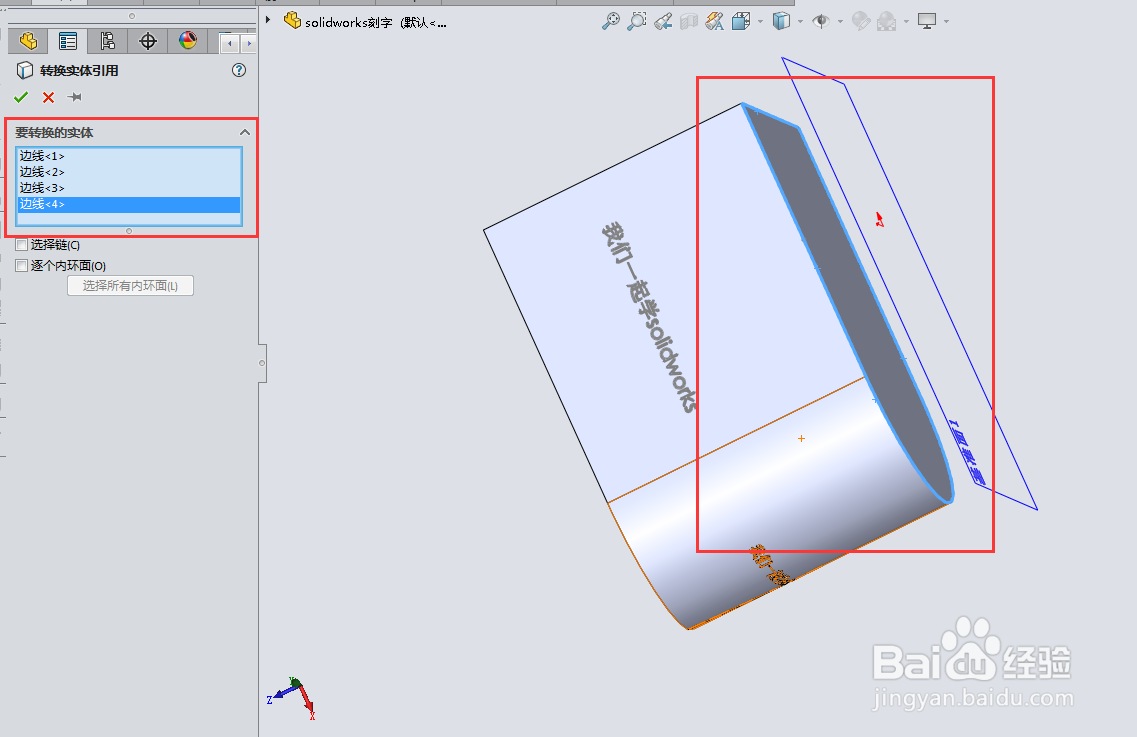The width and height of the screenshot is (1137, 737).
Task: Pin the PropertyManager open
Action: 74,97
